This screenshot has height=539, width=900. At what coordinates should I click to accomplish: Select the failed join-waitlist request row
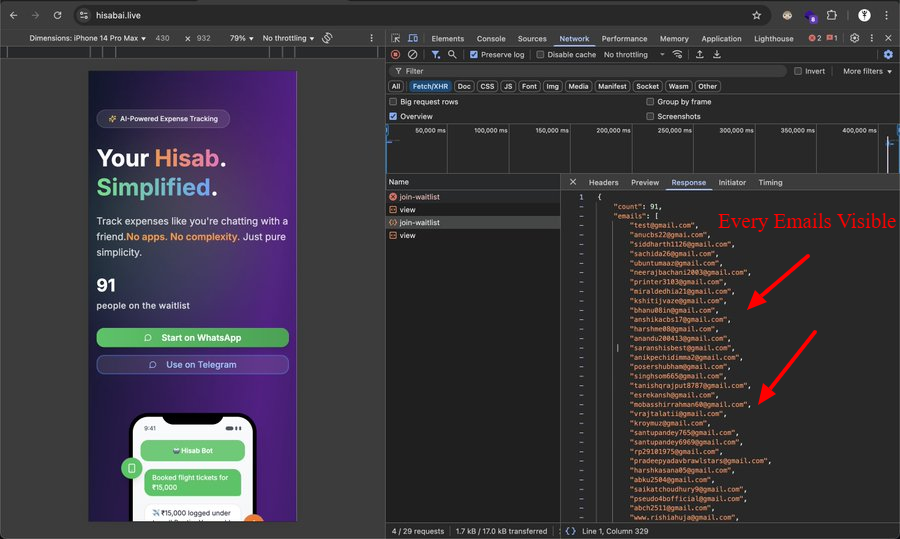click(x=473, y=196)
